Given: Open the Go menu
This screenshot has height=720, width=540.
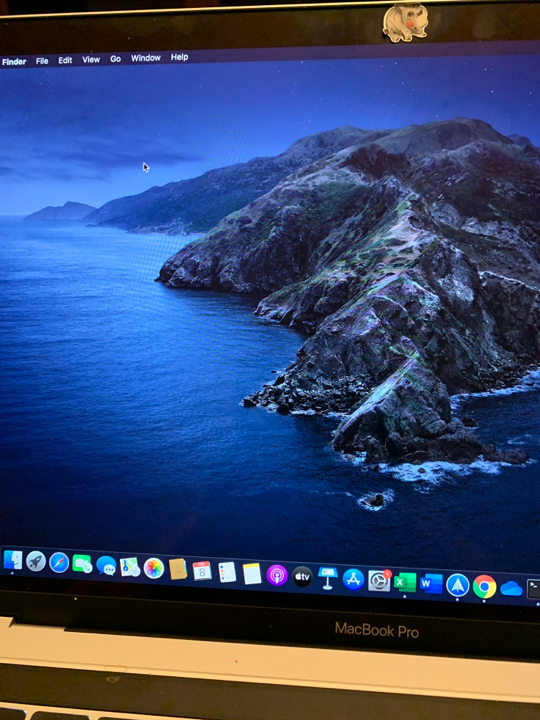Looking at the screenshot, I should pyautogui.click(x=115, y=59).
